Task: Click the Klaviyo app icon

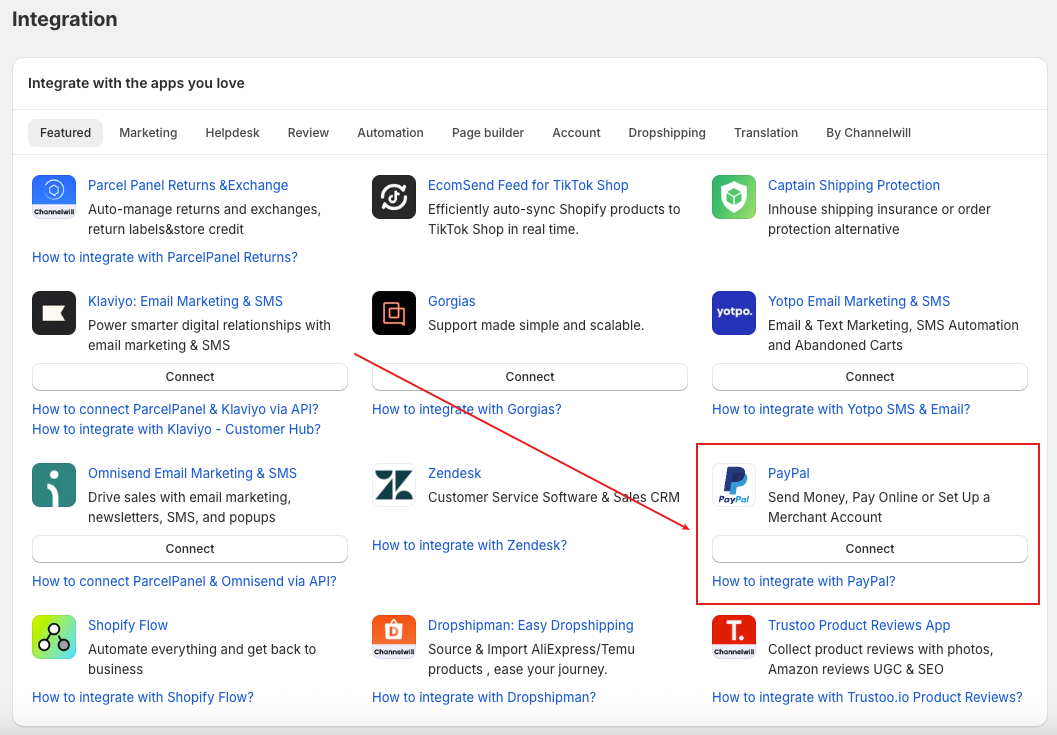Action: [54, 313]
